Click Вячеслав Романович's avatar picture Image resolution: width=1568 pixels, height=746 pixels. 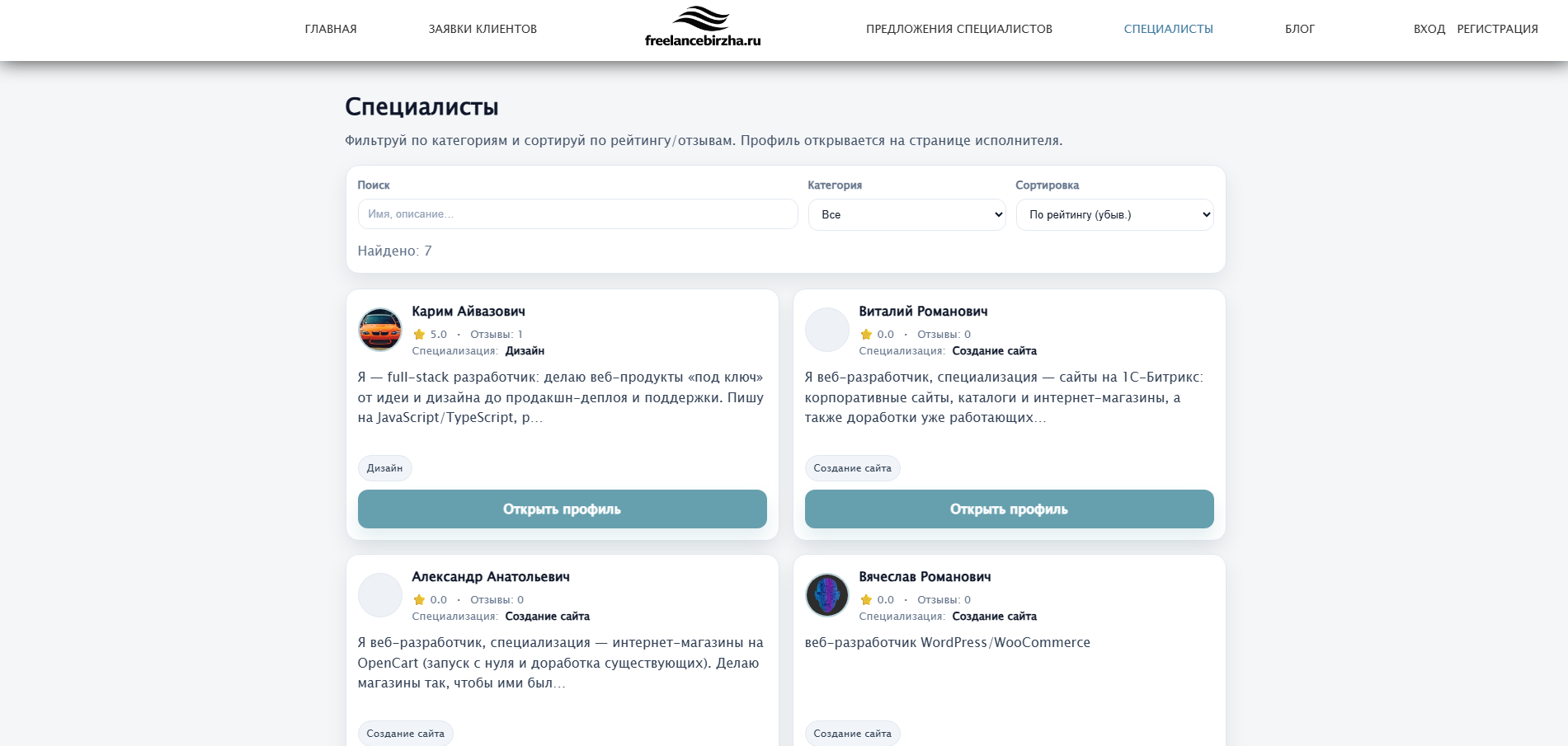[827, 595]
